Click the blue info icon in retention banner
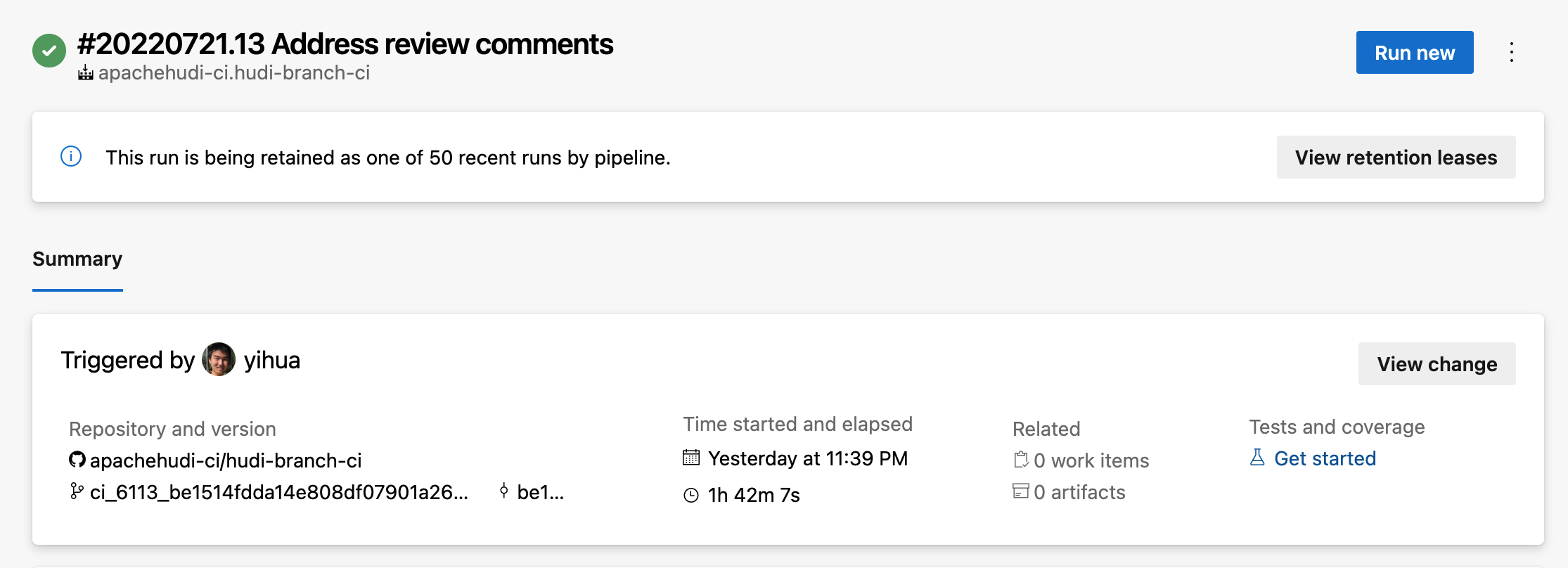The image size is (1568, 568). (x=71, y=156)
